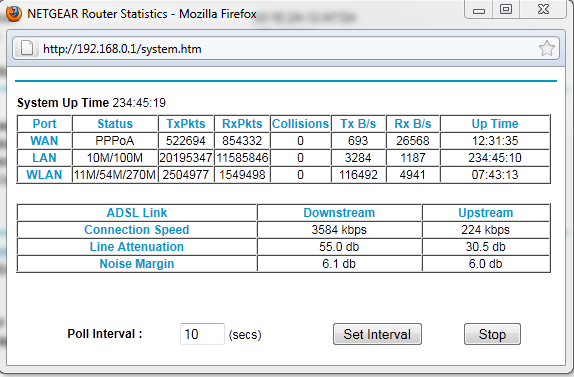The width and height of the screenshot is (574, 377).
Task: Click the Rx B/s column header
Action: pos(413,124)
